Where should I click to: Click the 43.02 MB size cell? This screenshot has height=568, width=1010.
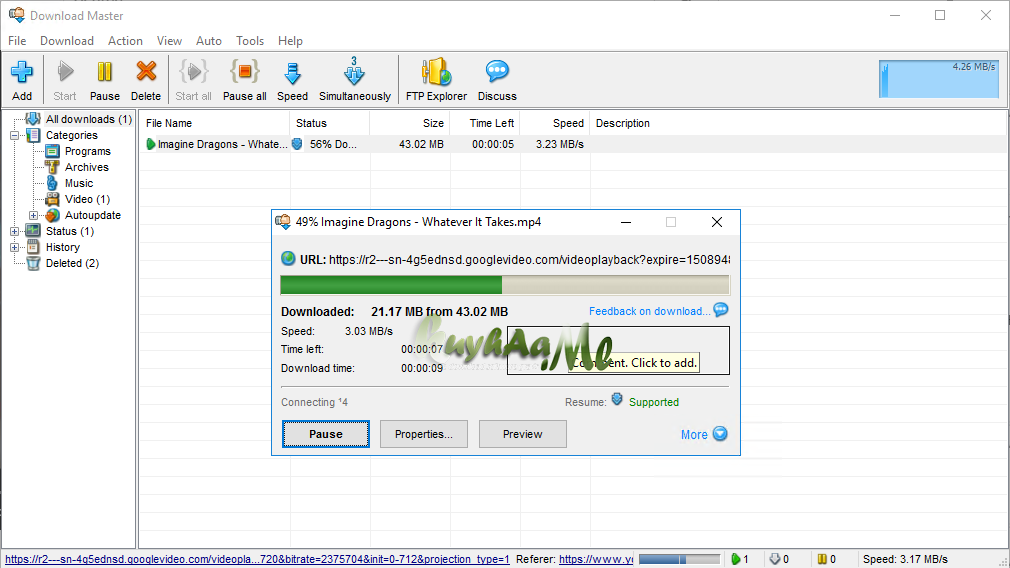tap(421, 144)
